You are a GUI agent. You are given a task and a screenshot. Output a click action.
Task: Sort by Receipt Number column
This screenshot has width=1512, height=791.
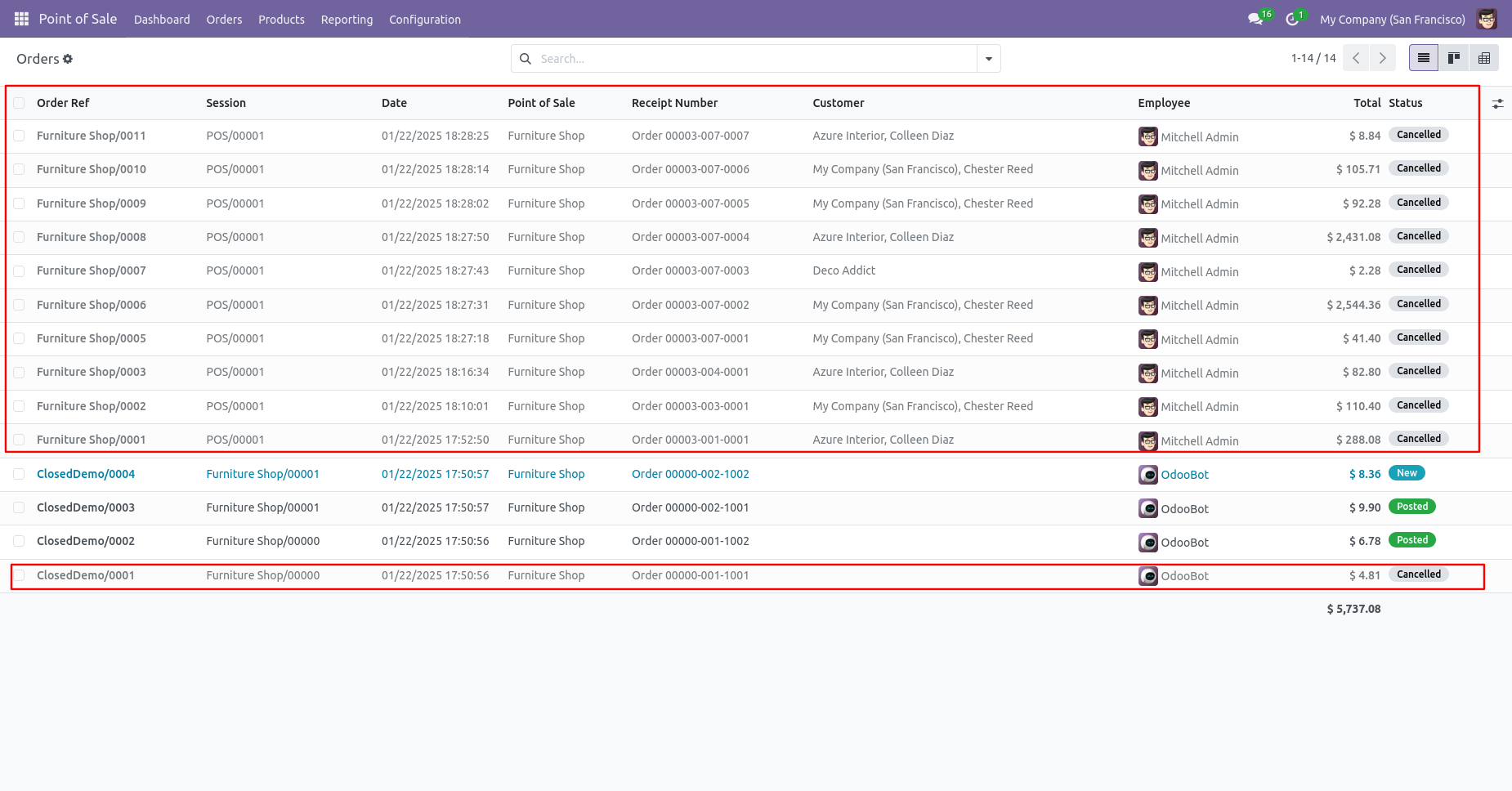coord(674,103)
